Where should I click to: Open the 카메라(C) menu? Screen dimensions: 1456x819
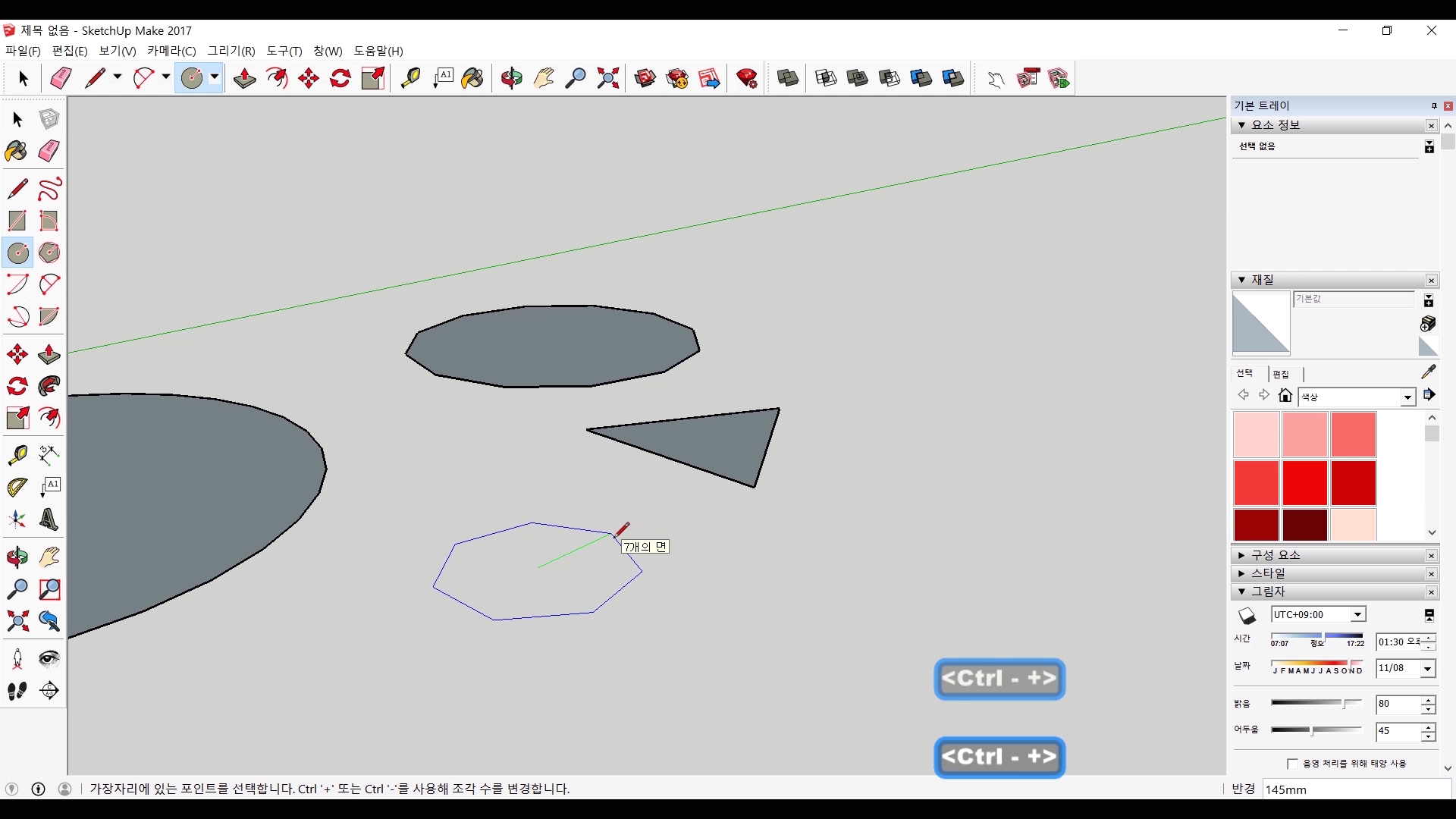[x=171, y=51]
